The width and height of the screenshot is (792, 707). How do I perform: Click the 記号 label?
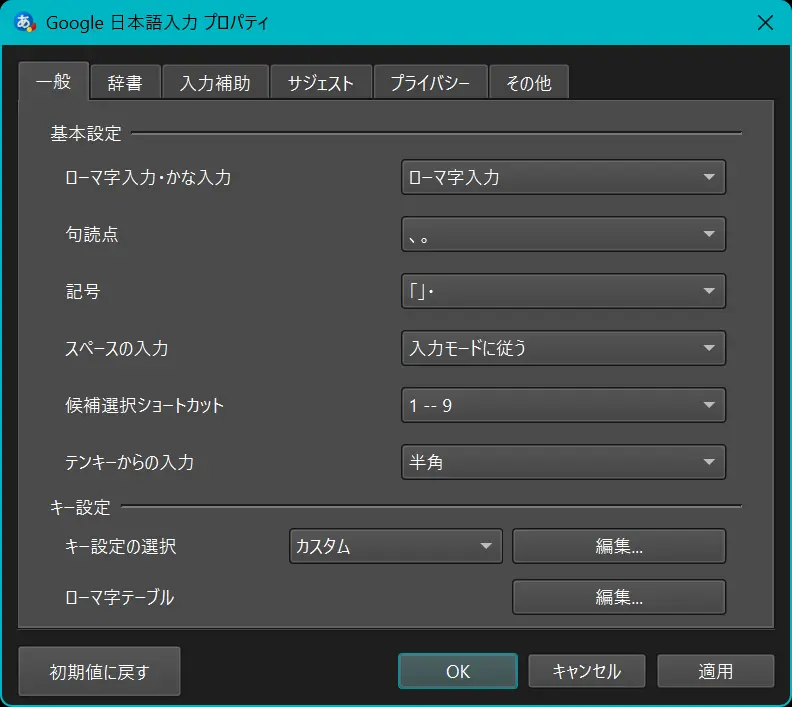coord(83,291)
